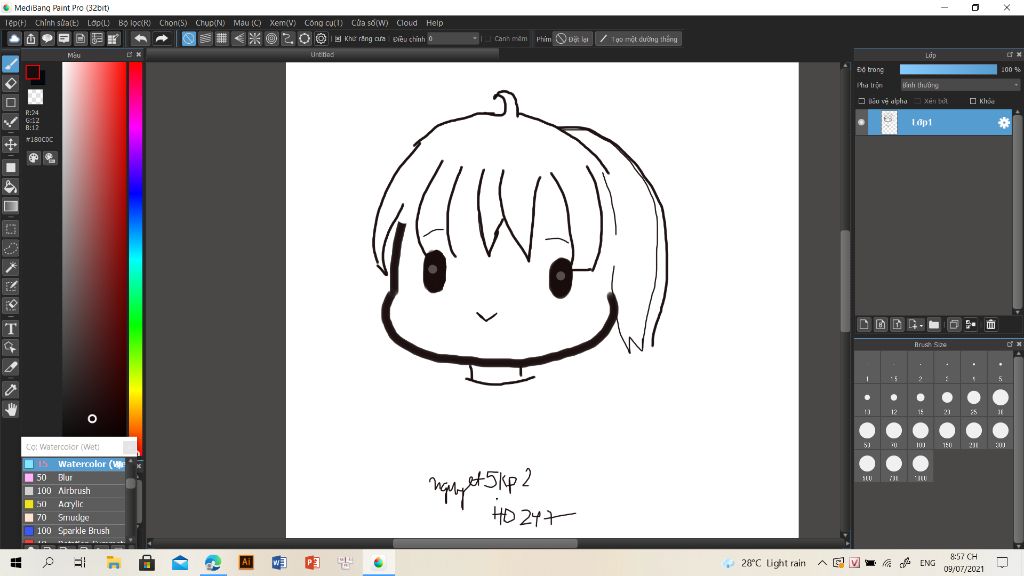The image size is (1024, 576).
Task: Select the Move tool
Action: point(10,144)
